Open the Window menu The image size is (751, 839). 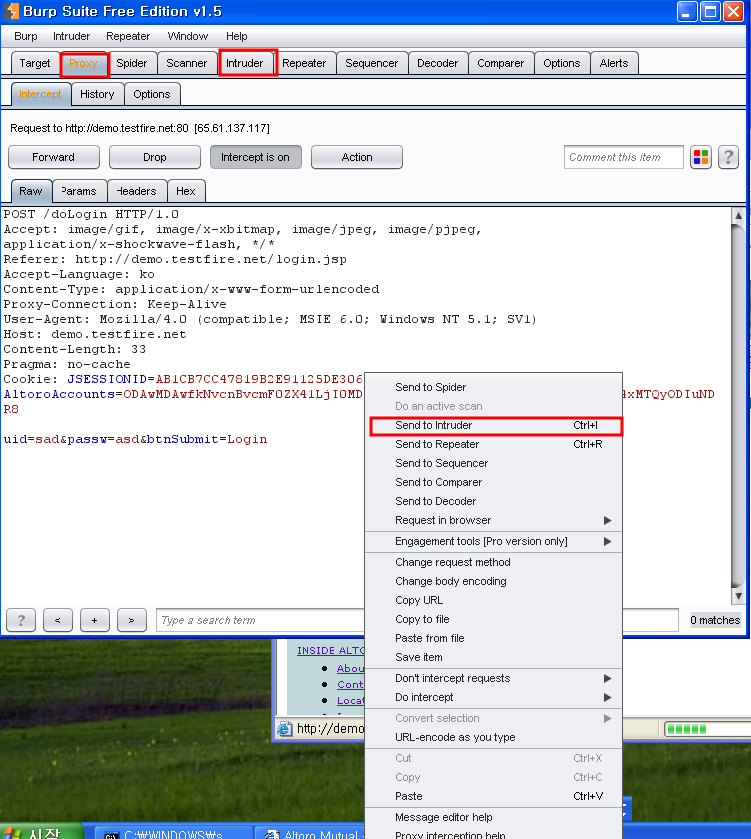point(188,36)
